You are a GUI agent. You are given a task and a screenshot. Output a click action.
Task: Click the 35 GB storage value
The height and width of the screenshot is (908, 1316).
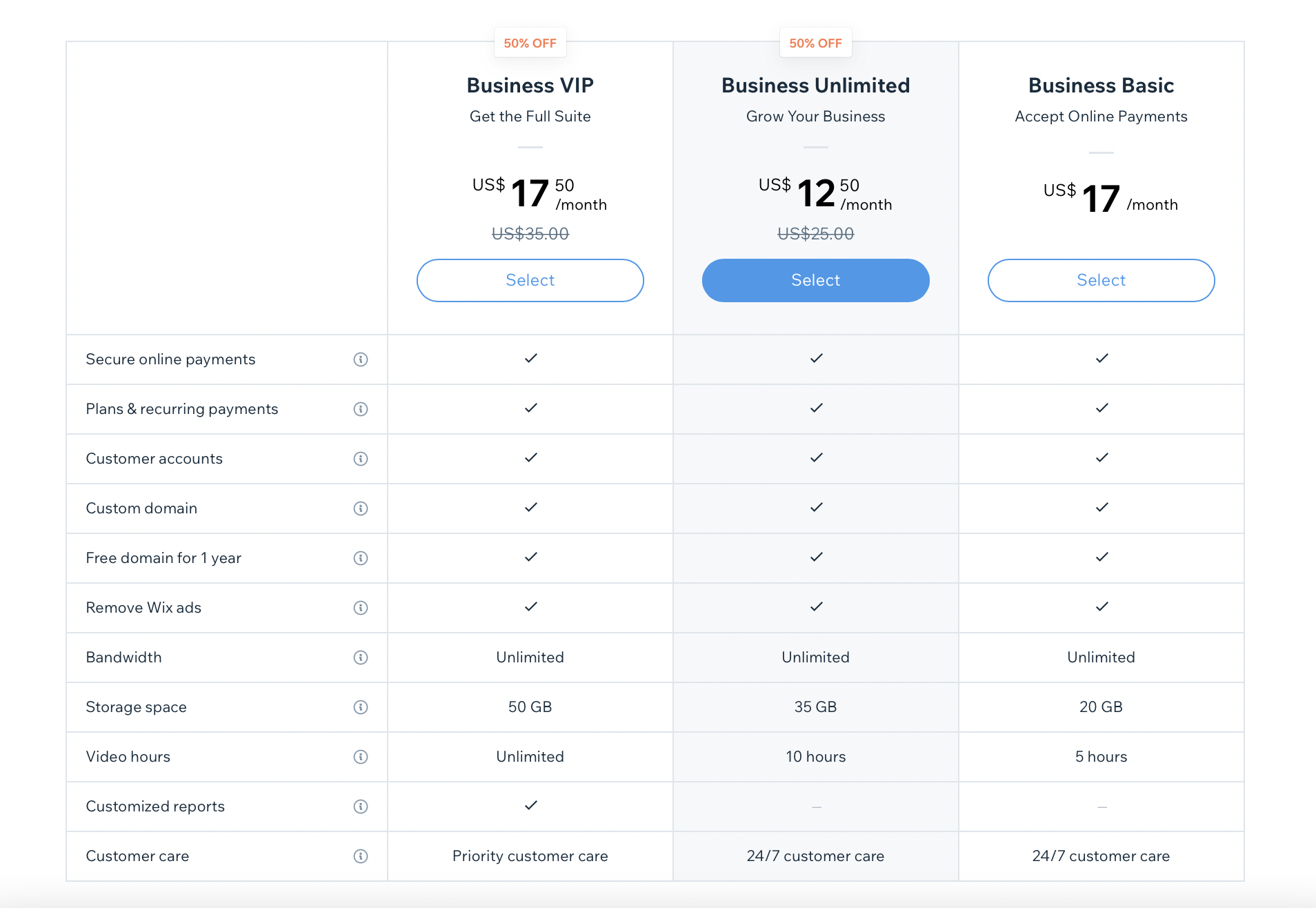(816, 707)
